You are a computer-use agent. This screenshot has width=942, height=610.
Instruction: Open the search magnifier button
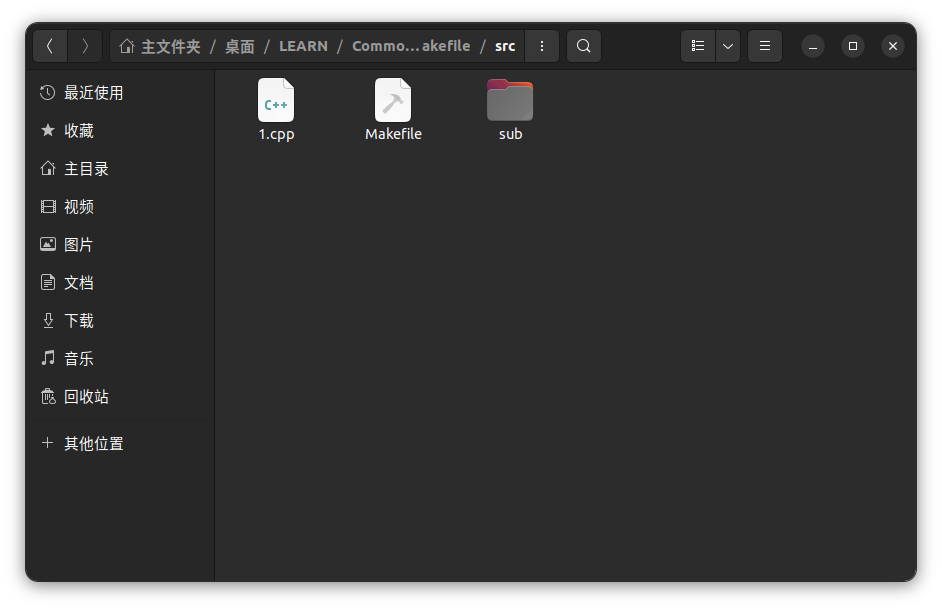pyautogui.click(x=583, y=46)
